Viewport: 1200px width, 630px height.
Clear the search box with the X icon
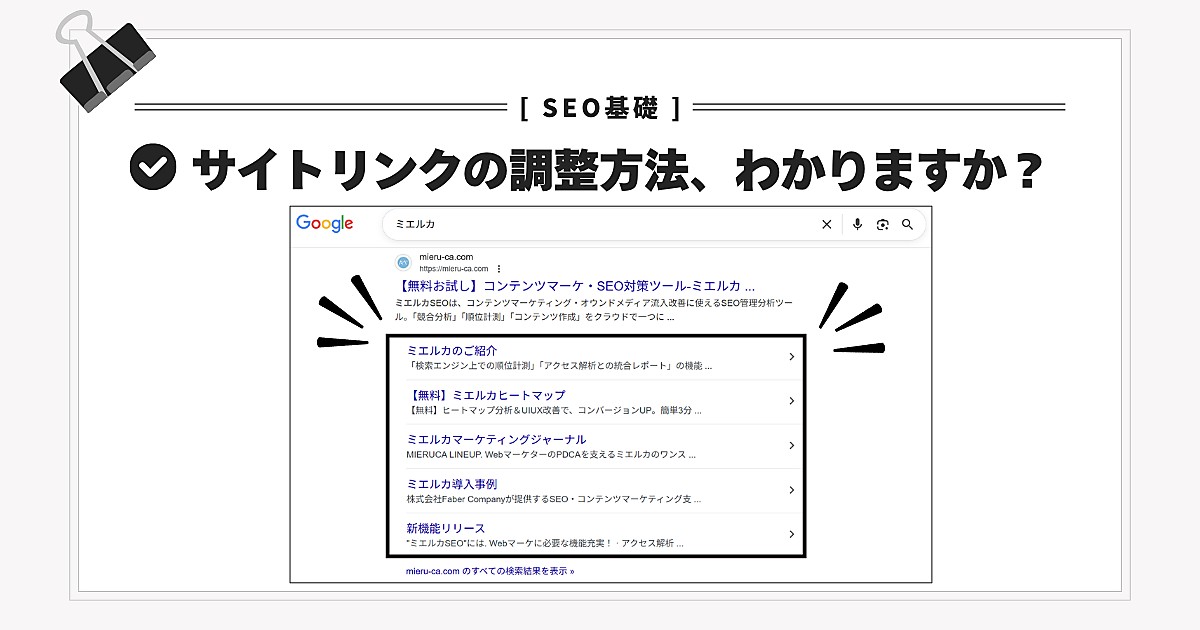point(826,224)
